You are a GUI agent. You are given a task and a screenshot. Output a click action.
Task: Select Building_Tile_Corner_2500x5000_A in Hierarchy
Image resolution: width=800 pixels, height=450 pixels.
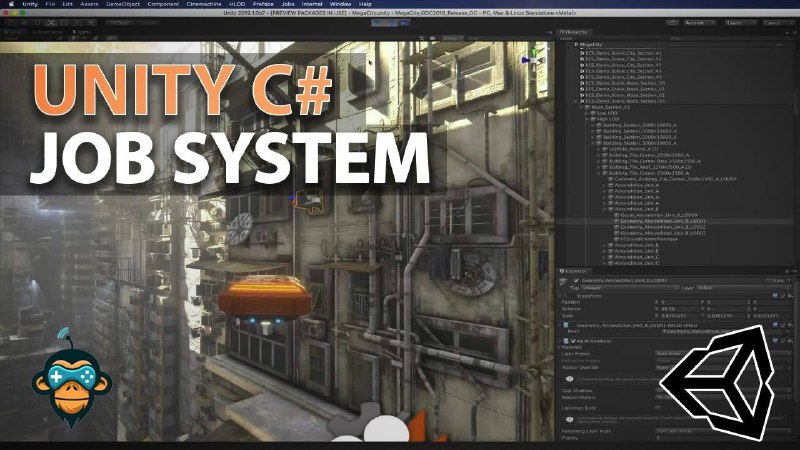click(648, 155)
